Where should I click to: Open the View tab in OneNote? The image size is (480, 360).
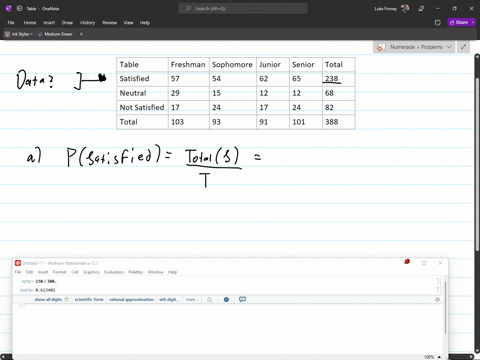click(x=128, y=23)
